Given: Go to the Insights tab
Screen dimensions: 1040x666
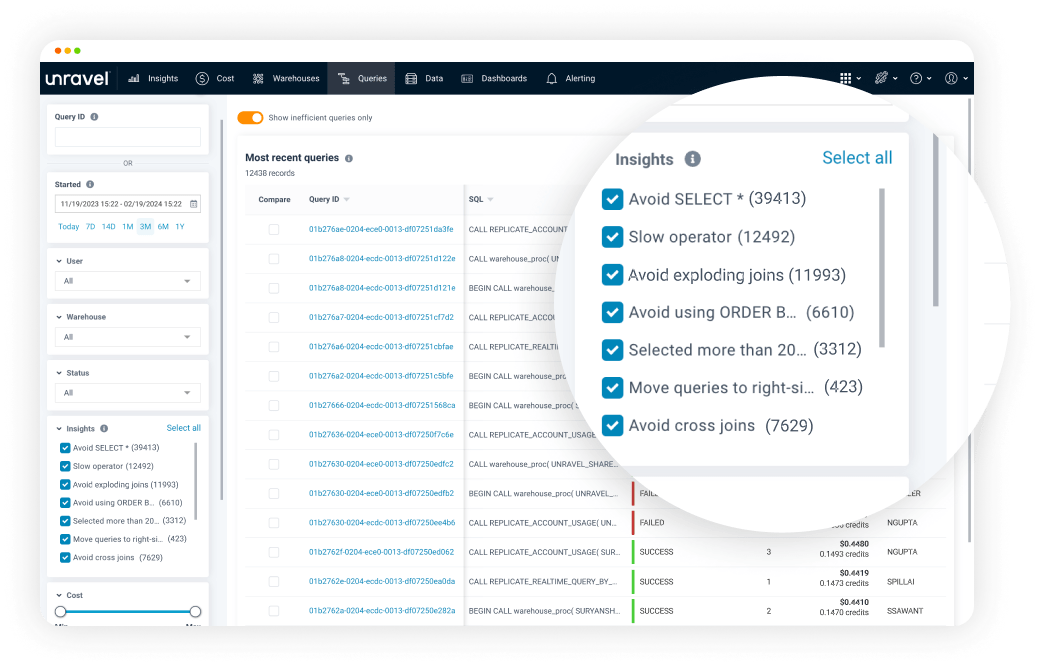Looking at the screenshot, I should click(153, 78).
